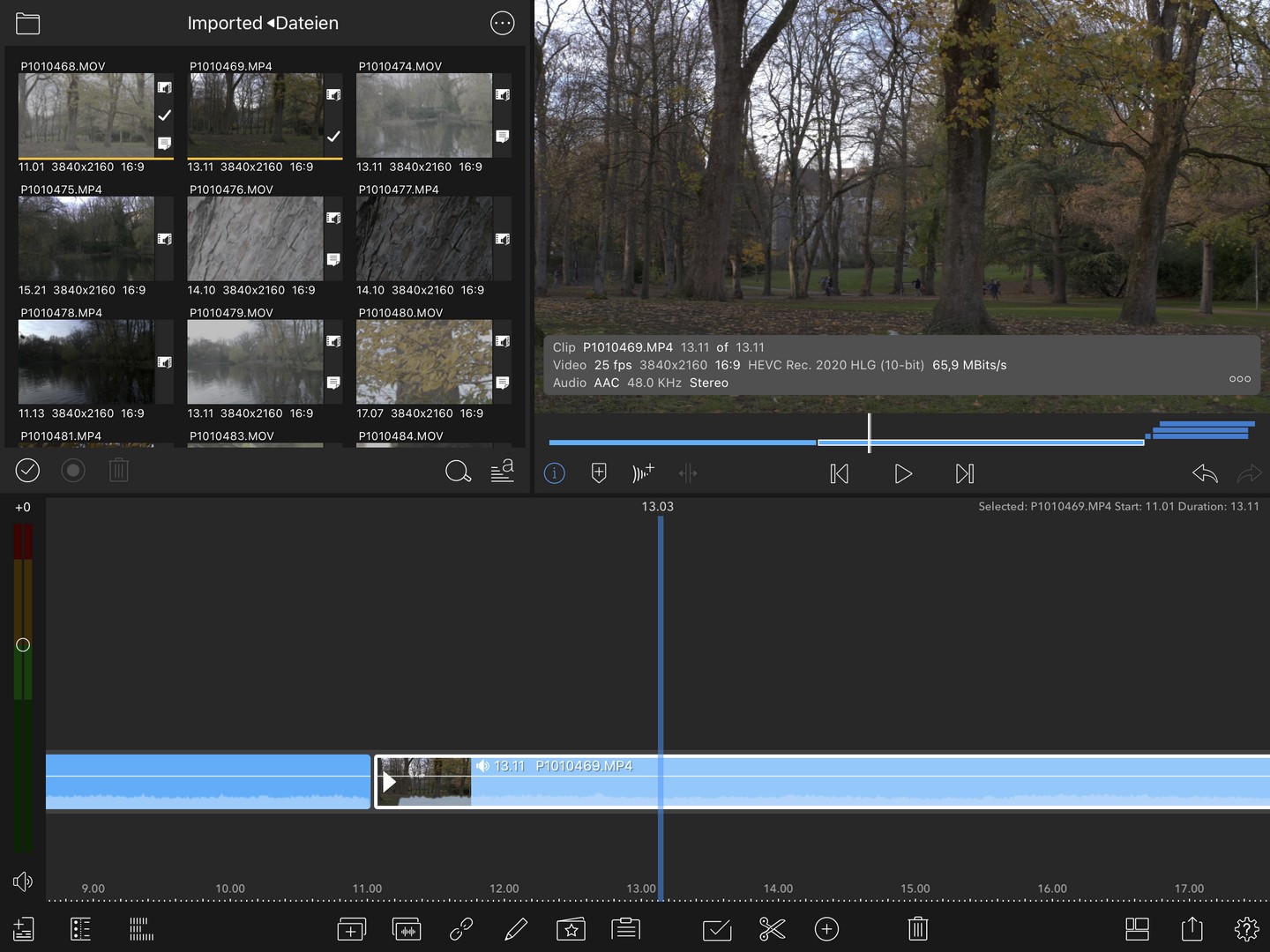Play the preview
Viewport: 1270px width, 952px height.
[x=903, y=474]
